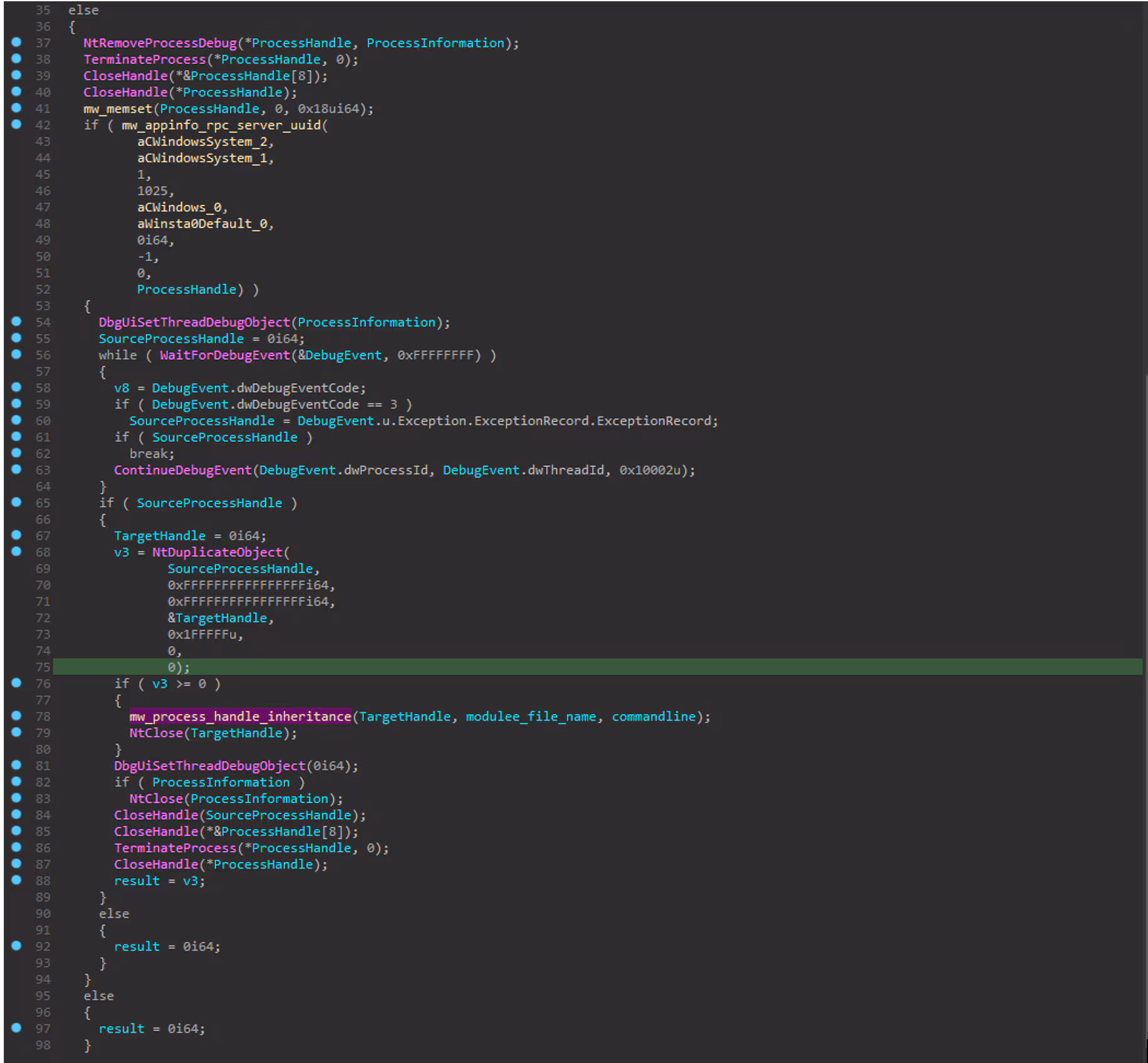
Task: Click the ContinueDebugEvent function call
Action: pyautogui.click(x=182, y=470)
